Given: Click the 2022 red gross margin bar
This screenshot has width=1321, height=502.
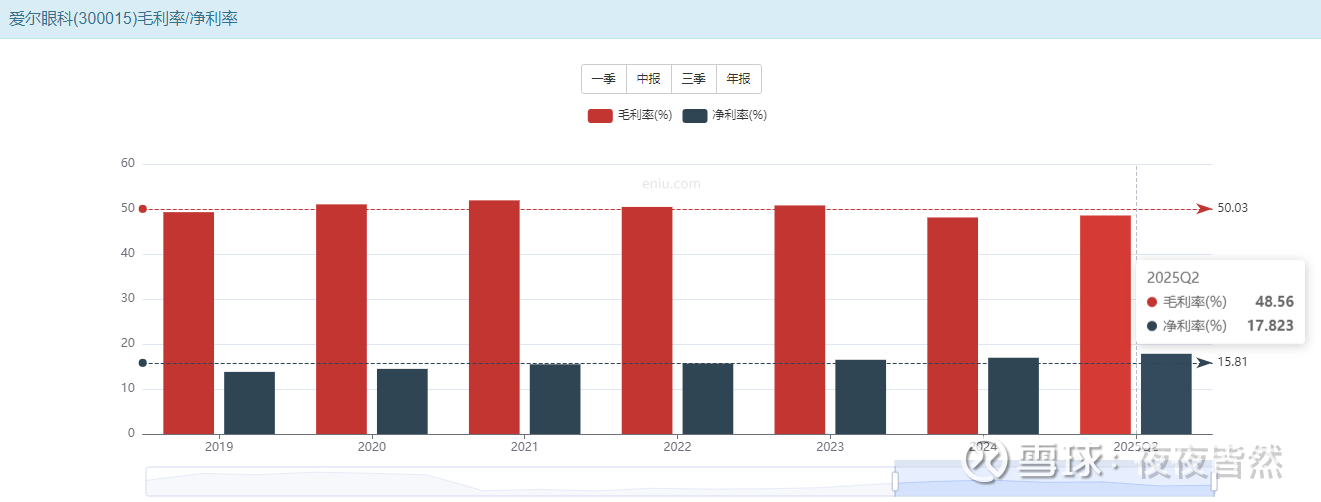Looking at the screenshot, I should [x=647, y=320].
